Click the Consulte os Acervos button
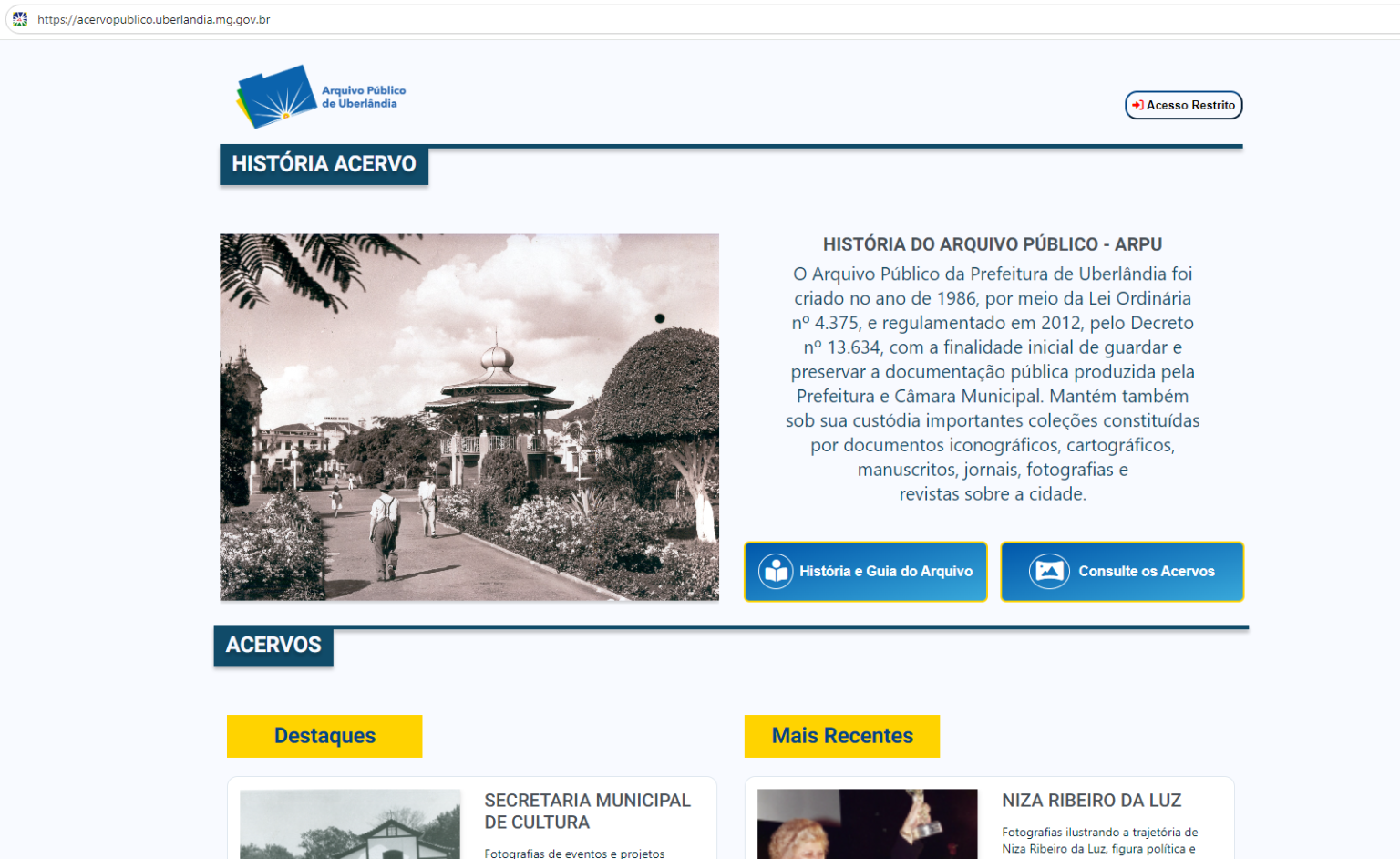The width and height of the screenshot is (1400, 859). 1122,572
